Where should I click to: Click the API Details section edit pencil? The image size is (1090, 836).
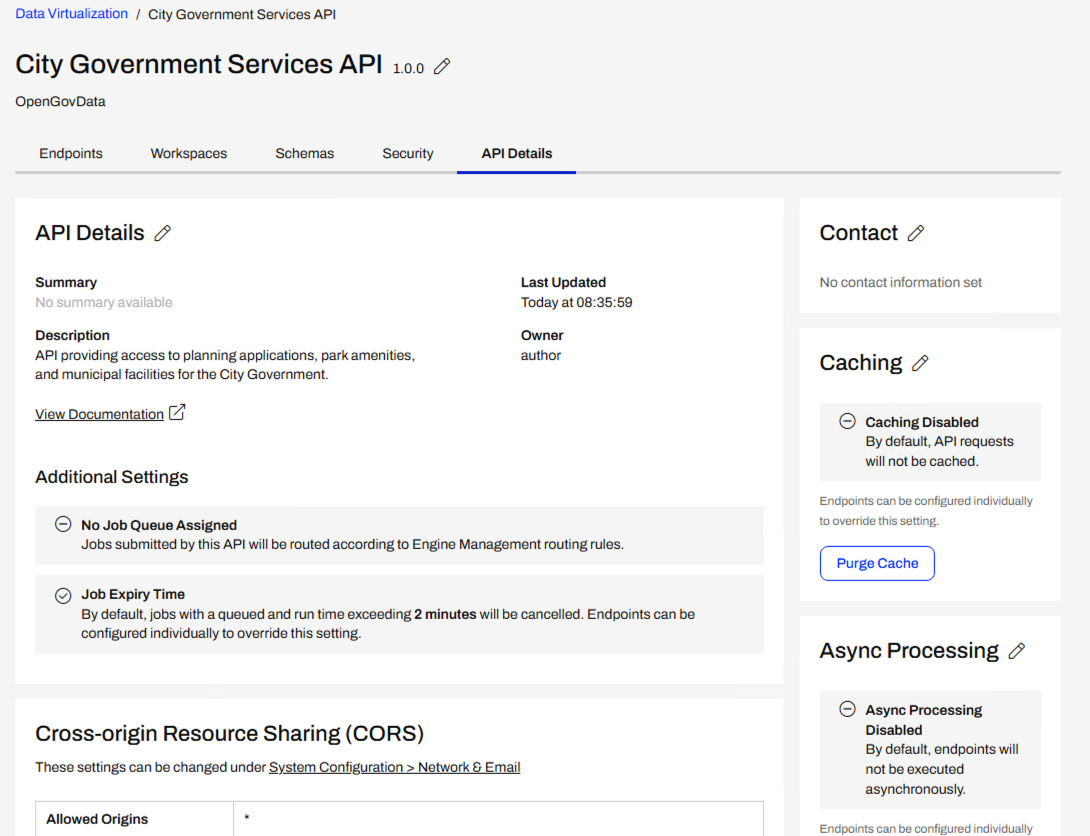pos(163,233)
